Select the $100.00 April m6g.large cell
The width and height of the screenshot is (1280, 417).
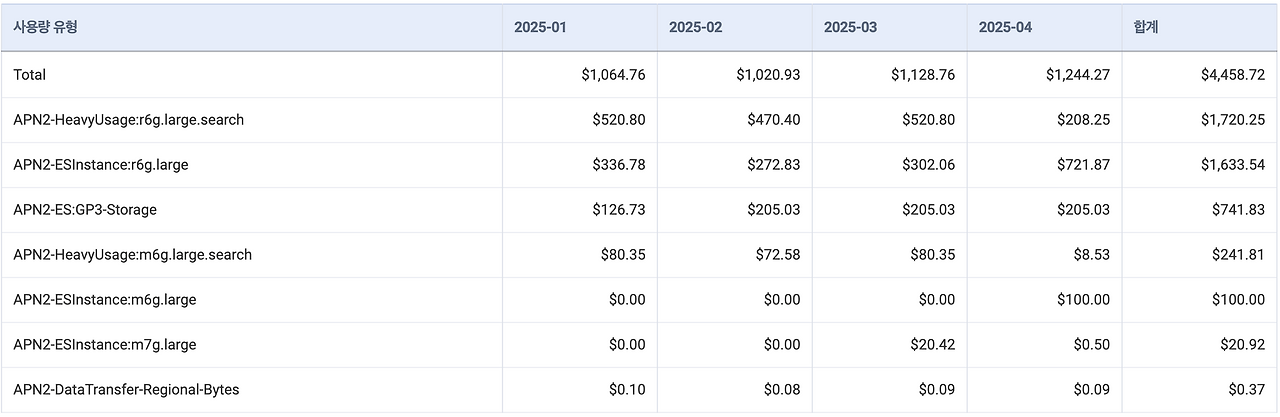click(1084, 300)
